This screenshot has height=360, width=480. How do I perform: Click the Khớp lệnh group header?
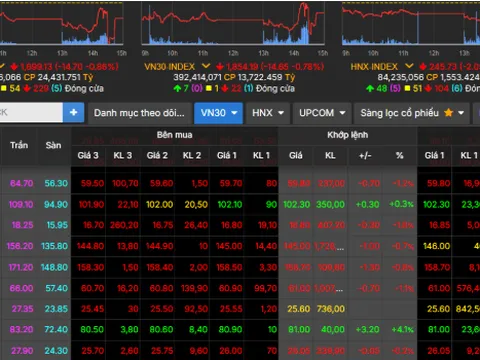[348, 135]
